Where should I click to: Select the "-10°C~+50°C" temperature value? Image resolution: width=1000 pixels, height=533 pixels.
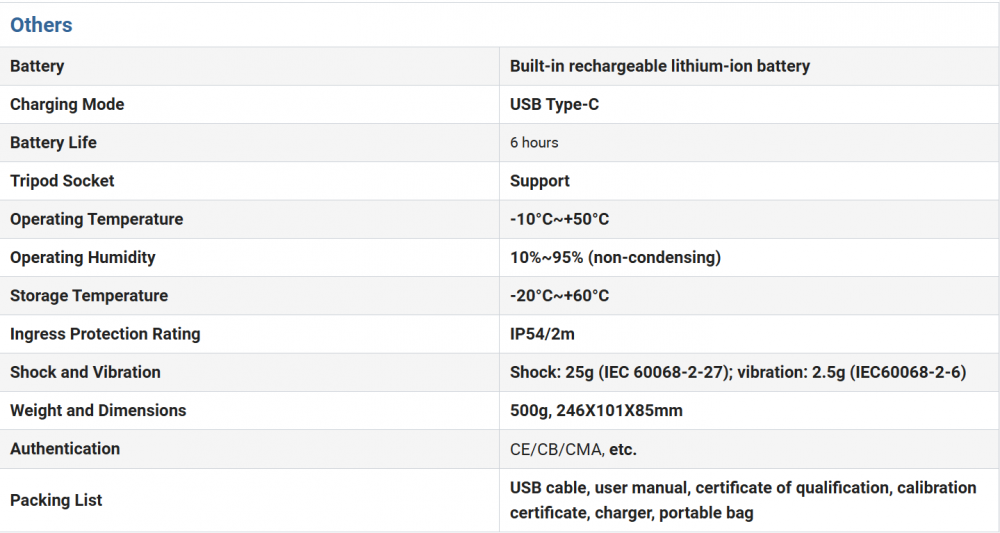(x=559, y=219)
